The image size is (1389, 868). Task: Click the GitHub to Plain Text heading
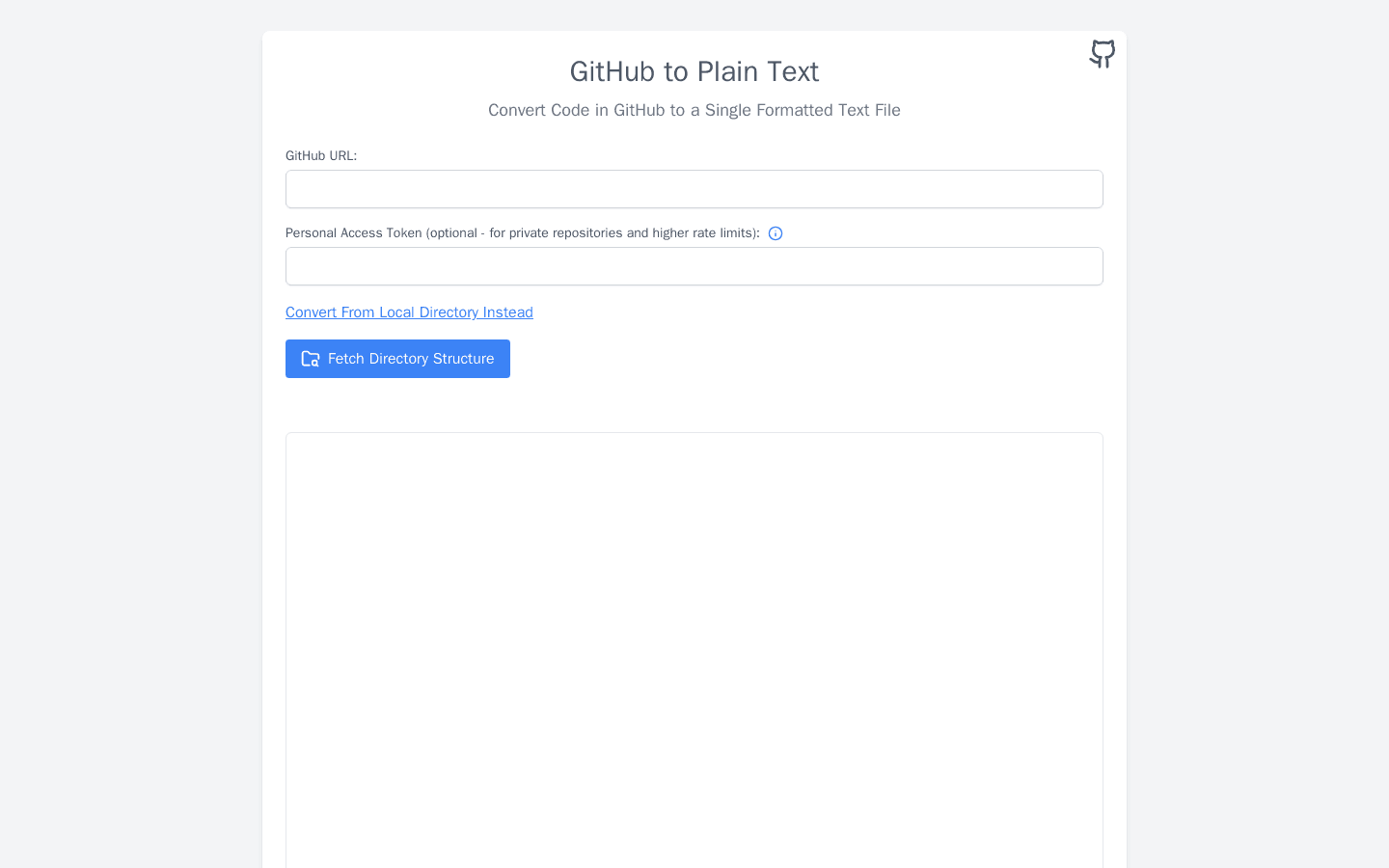(x=694, y=71)
